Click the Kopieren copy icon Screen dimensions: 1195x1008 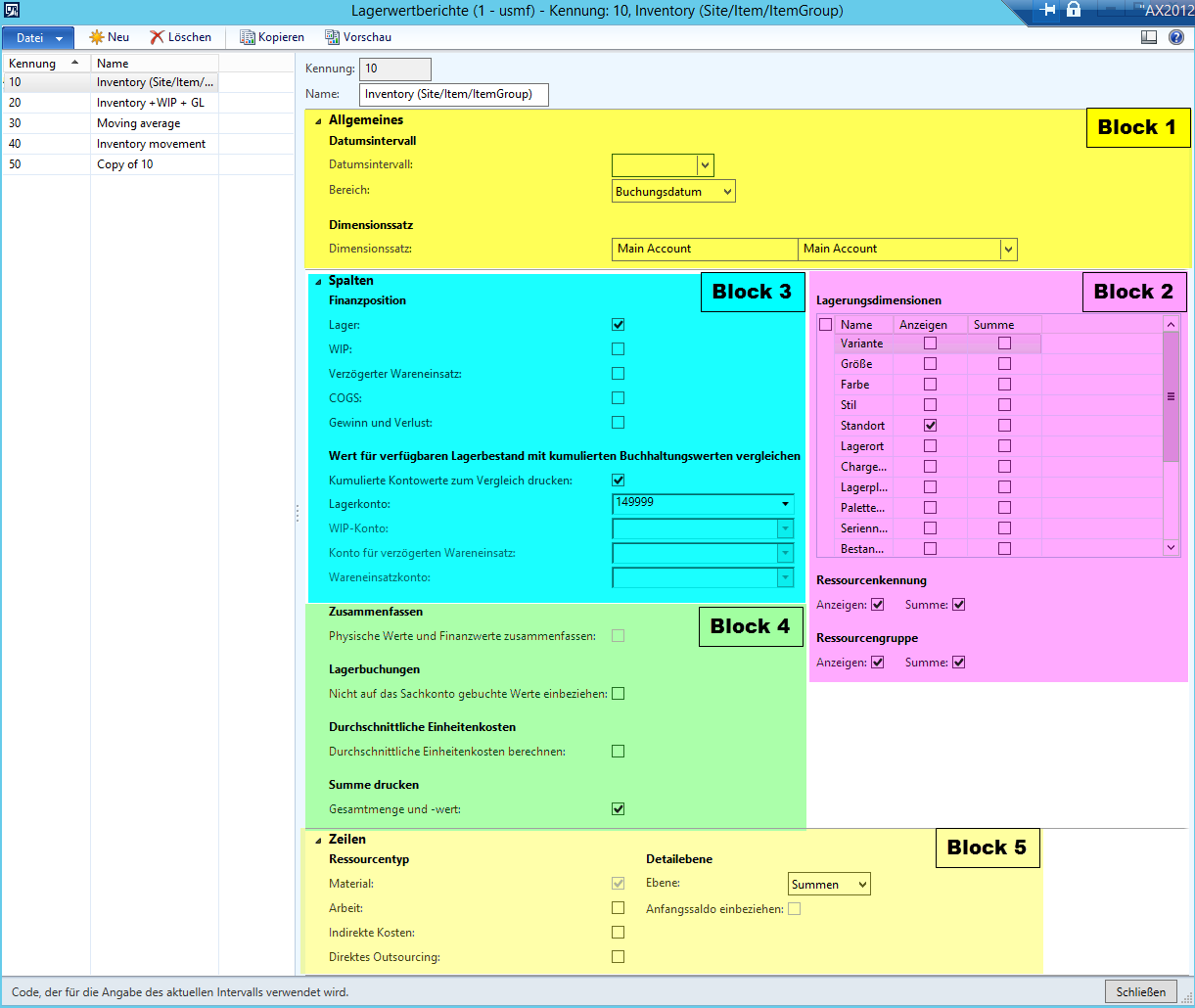248,37
